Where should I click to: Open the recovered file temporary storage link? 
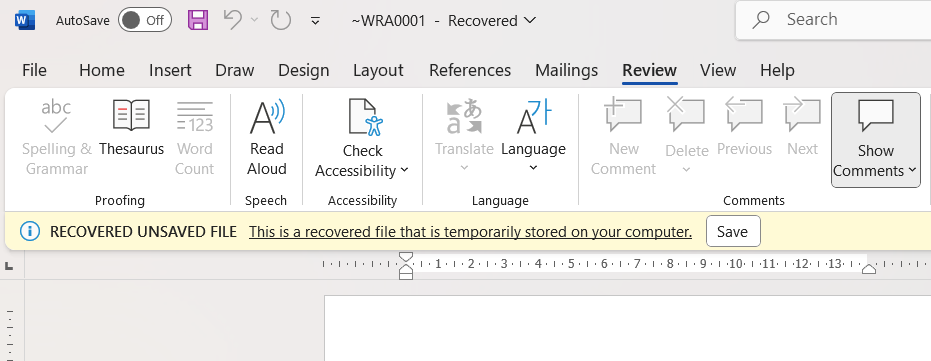tap(470, 232)
